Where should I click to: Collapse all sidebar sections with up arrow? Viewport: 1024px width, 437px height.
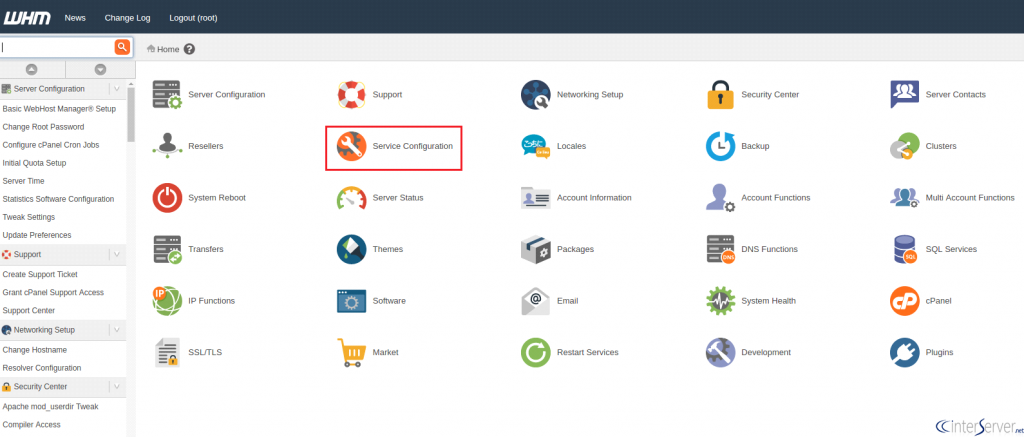31,69
